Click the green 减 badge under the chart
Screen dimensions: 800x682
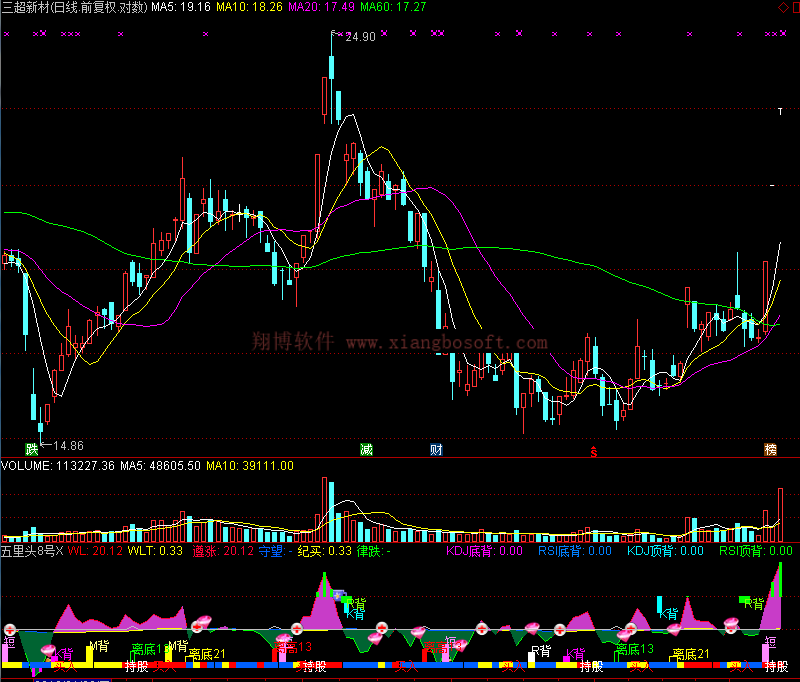coord(366,449)
